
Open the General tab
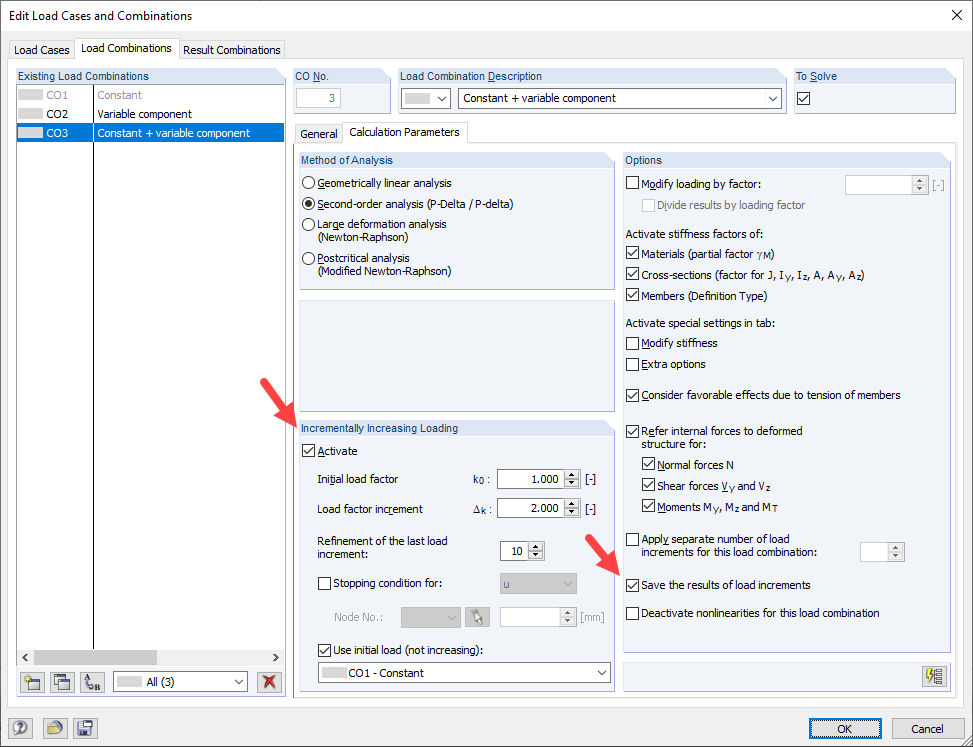point(318,132)
